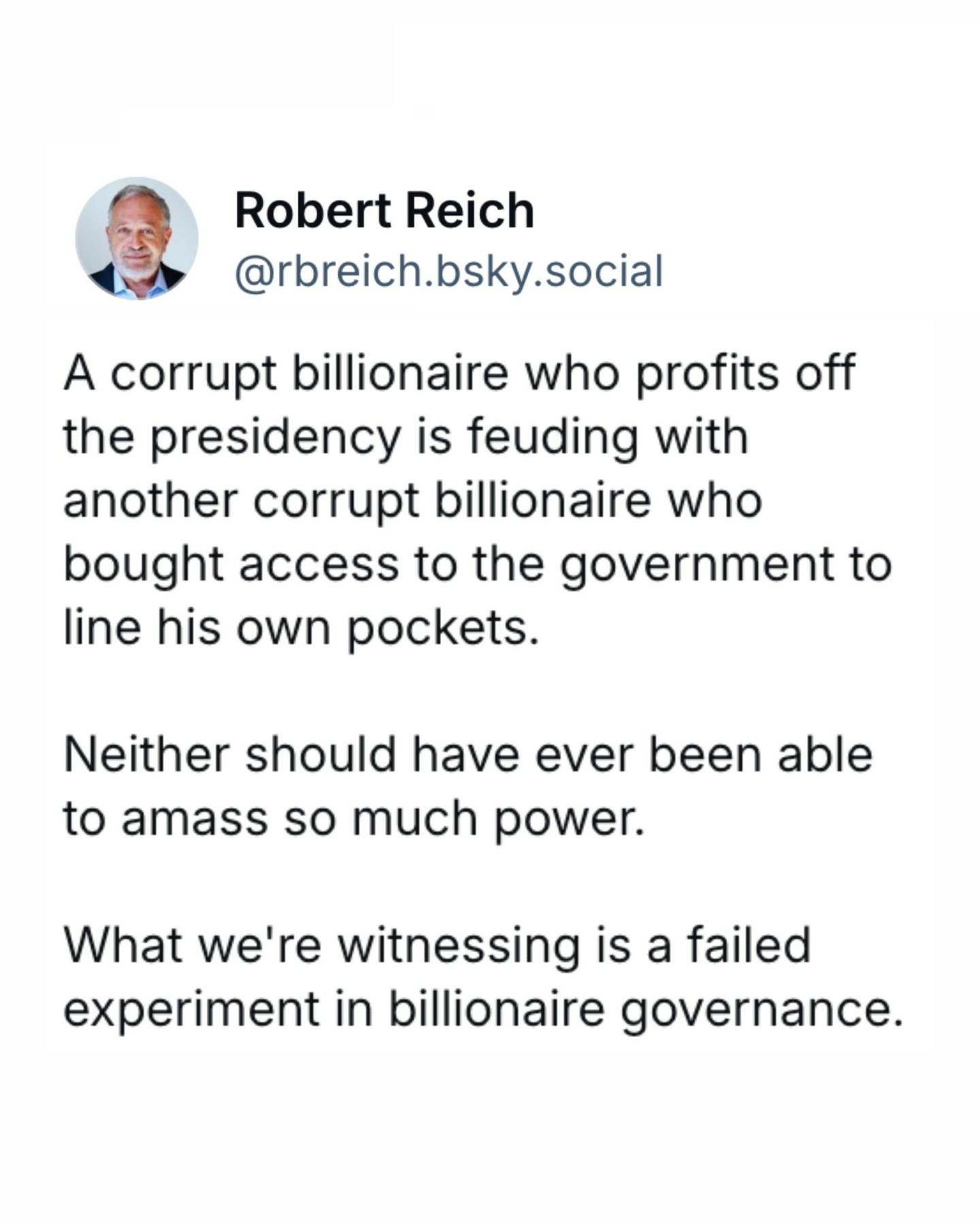This screenshot has width=980, height=1225.
Task: Click the phrase "profits off" in the first line
Action: tap(745, 374)
